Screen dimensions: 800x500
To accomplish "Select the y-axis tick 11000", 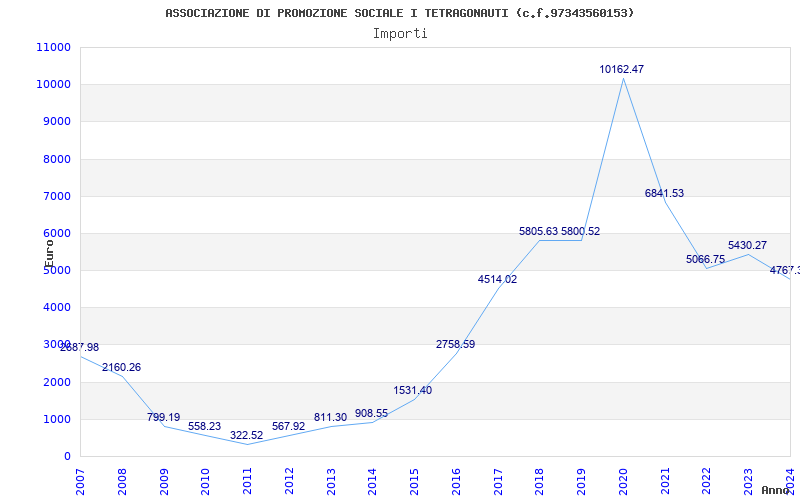I will (x=54, y=47).
